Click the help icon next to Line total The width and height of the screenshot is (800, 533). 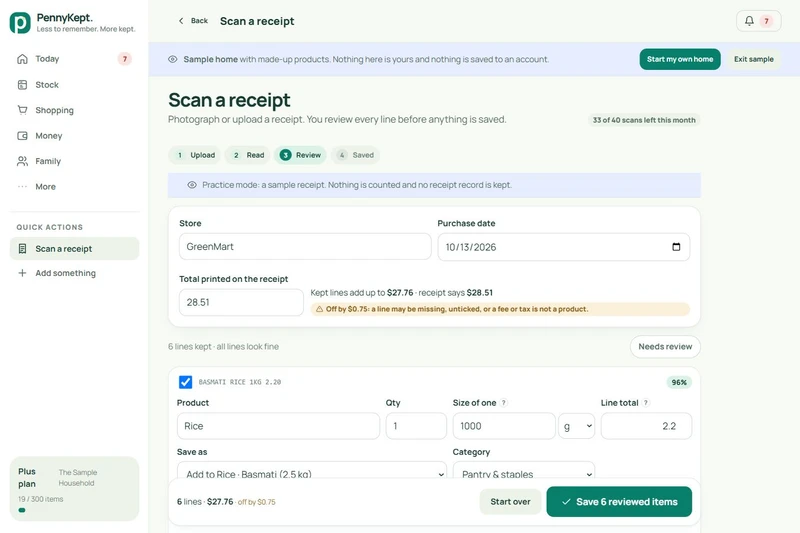(x=645, y=402)
